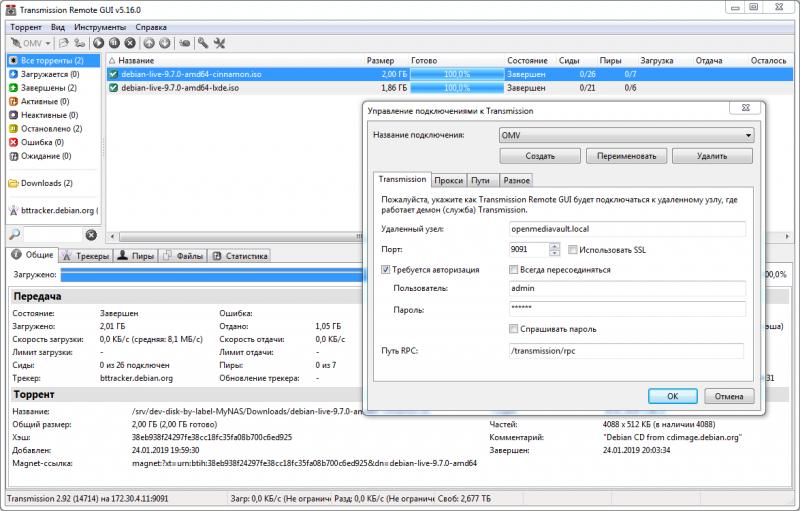Open the 'Справка' menu
The image size is (800, 511).
[x=151, y=28]
